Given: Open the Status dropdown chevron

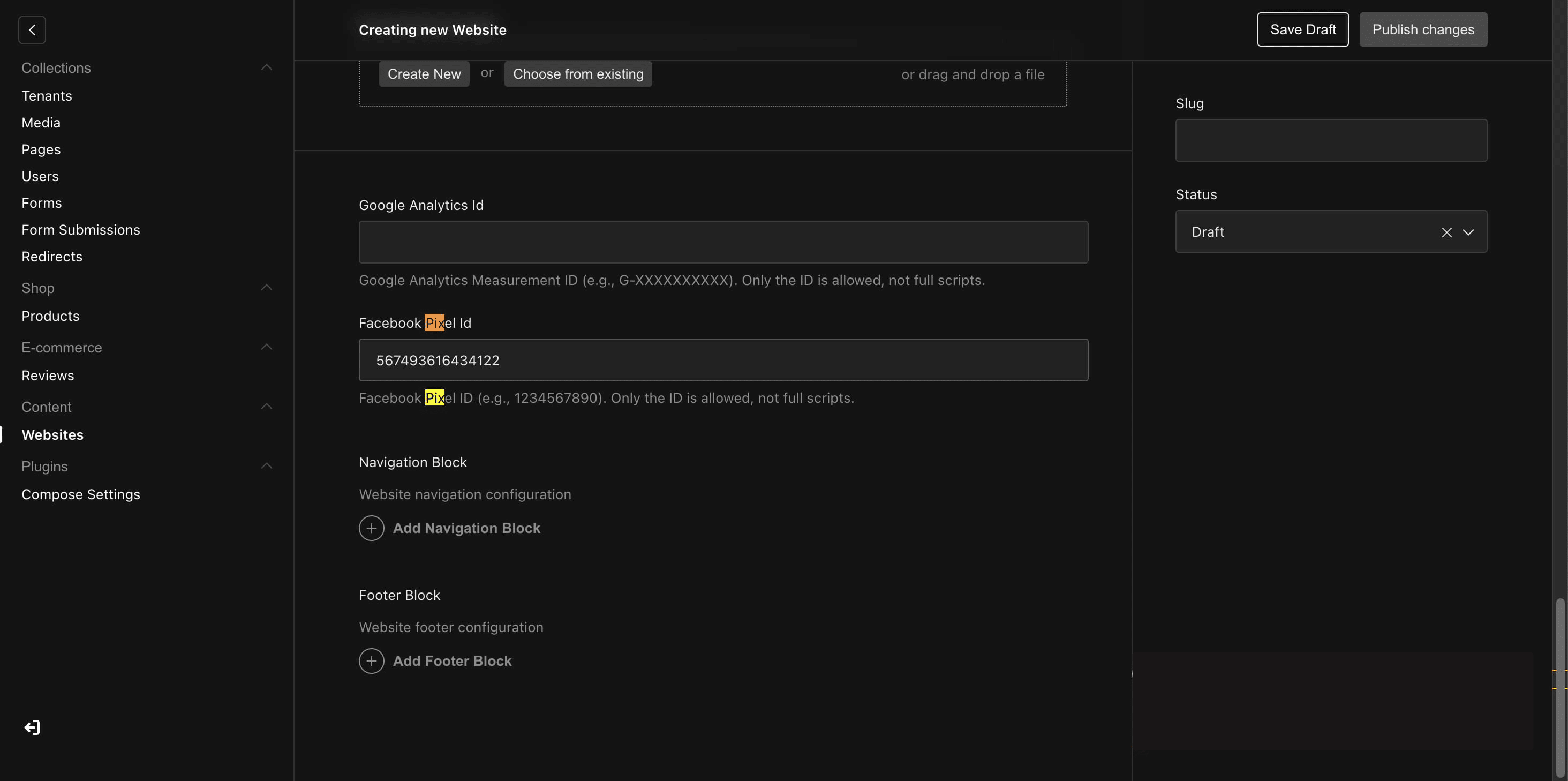Looking at the screenshot, I should (x=1468, y=232).
